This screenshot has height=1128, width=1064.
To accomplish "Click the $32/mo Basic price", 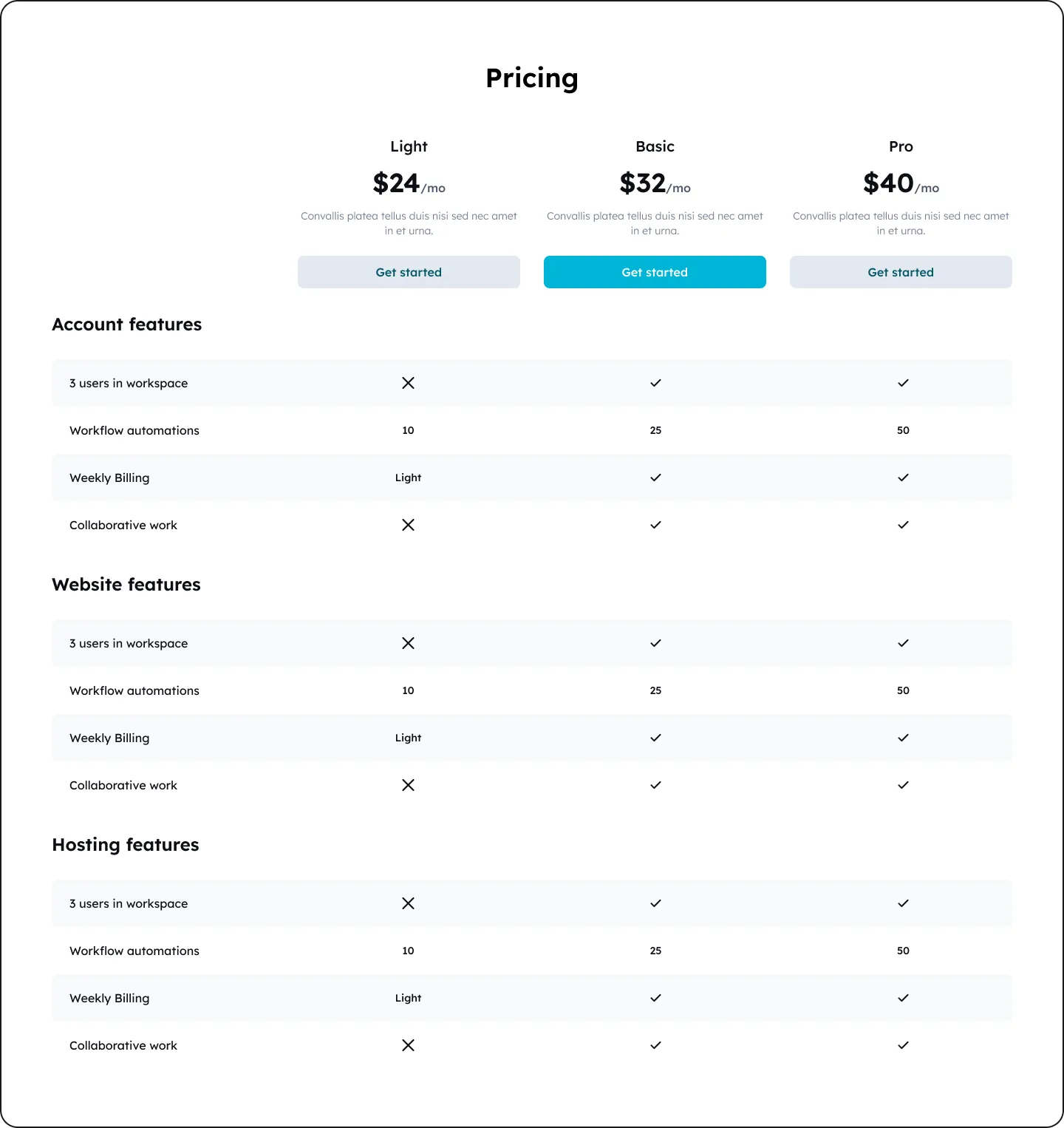I will (x=655, y=183).
